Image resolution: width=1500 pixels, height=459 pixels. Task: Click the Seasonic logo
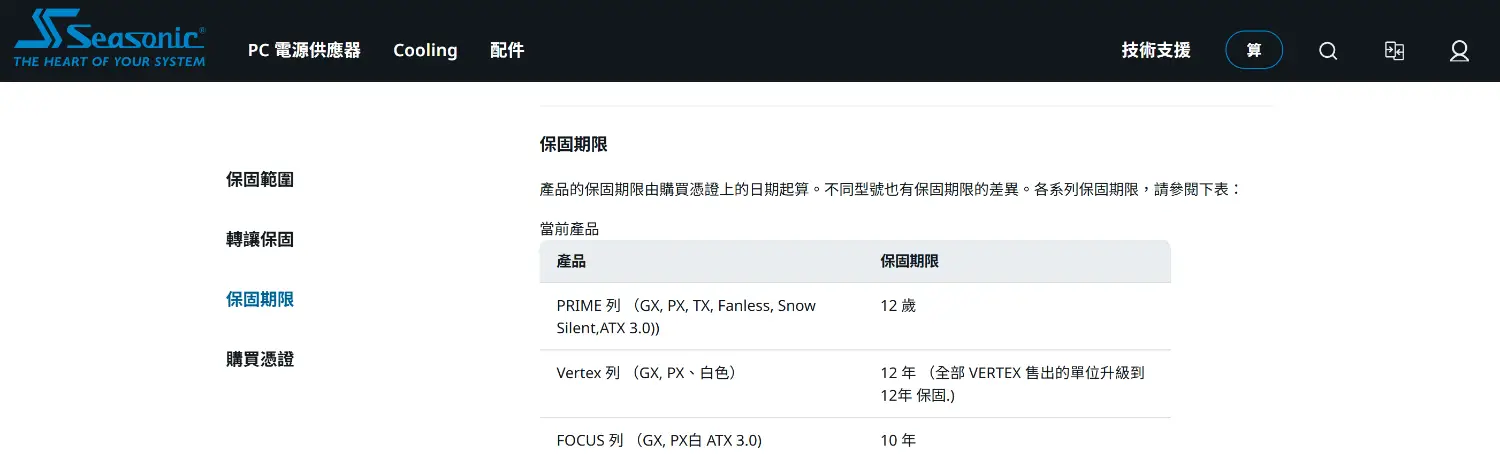pyautogui.click(x=110, y=40)
